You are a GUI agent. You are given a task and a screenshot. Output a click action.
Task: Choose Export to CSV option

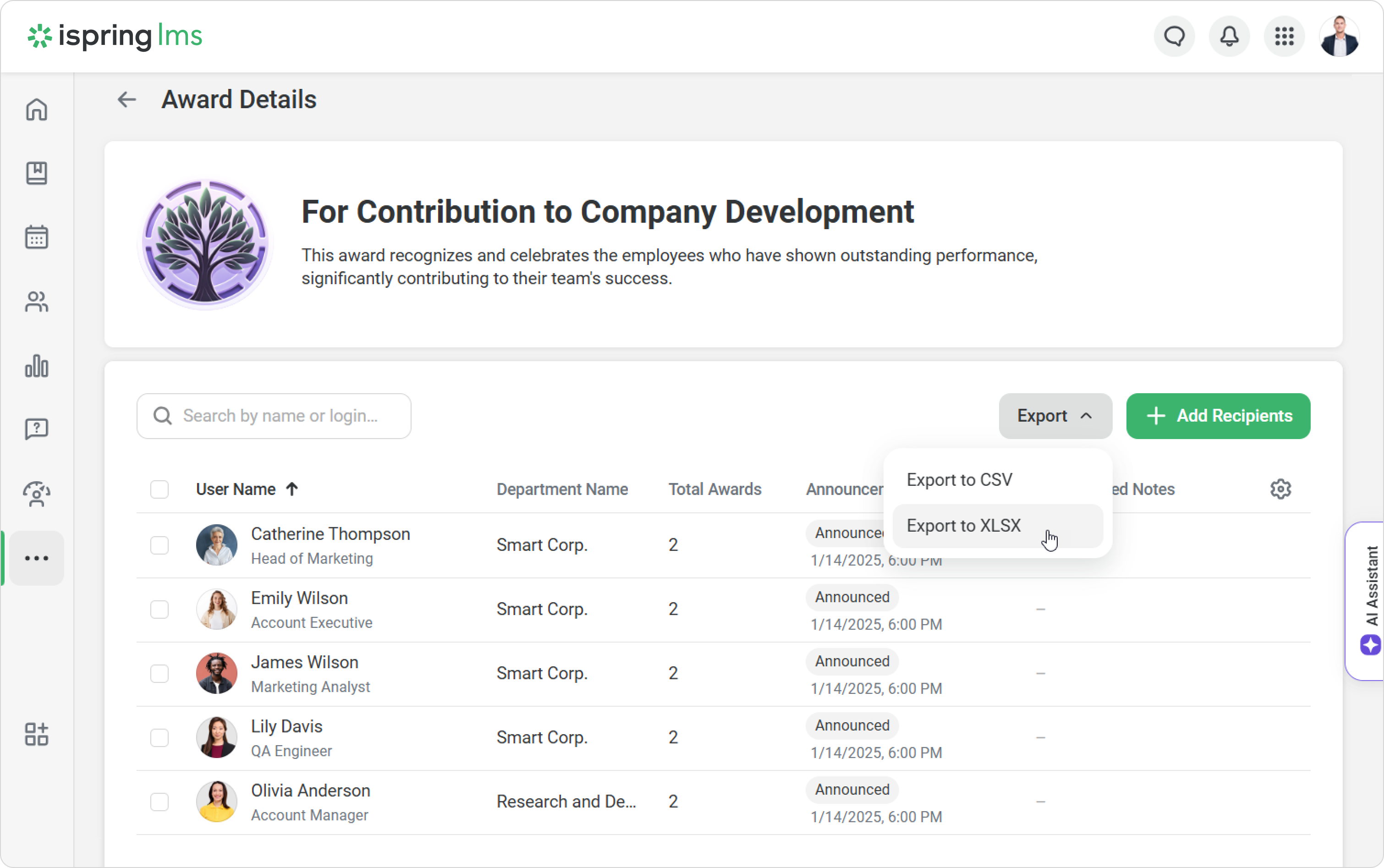point(959,480)
